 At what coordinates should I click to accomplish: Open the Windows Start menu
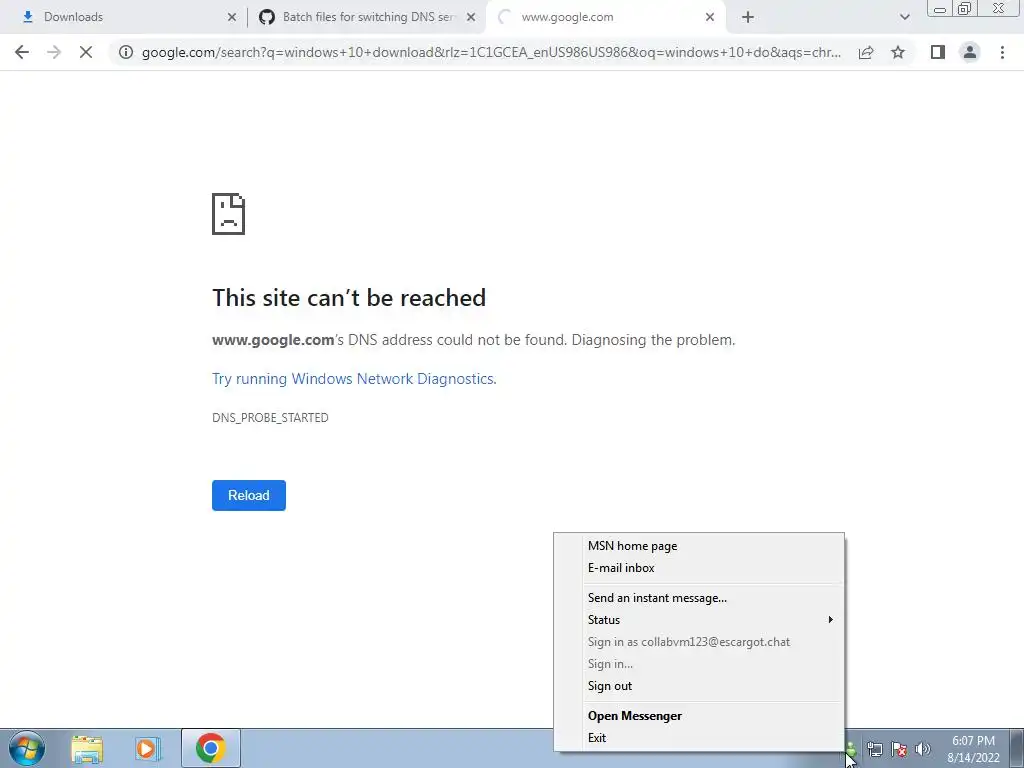(x=27, y=748)
